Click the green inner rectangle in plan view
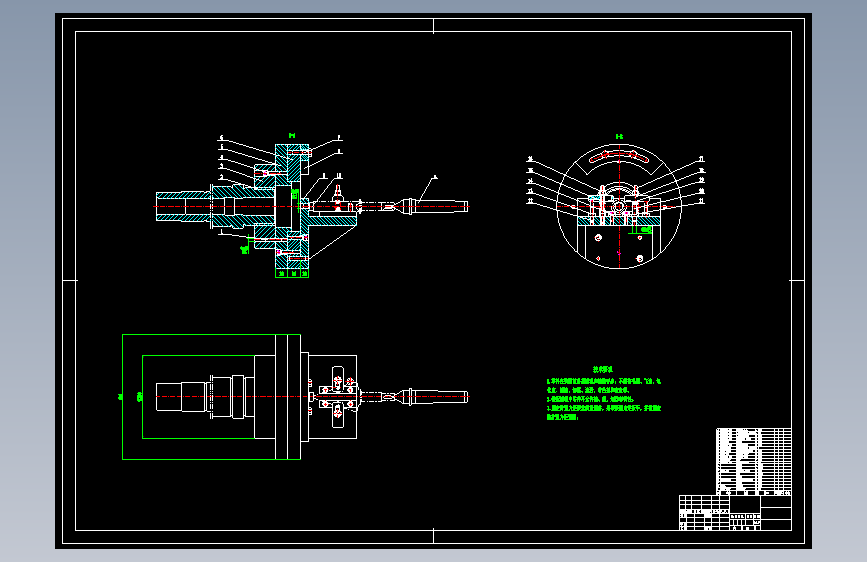 (199, 397)
